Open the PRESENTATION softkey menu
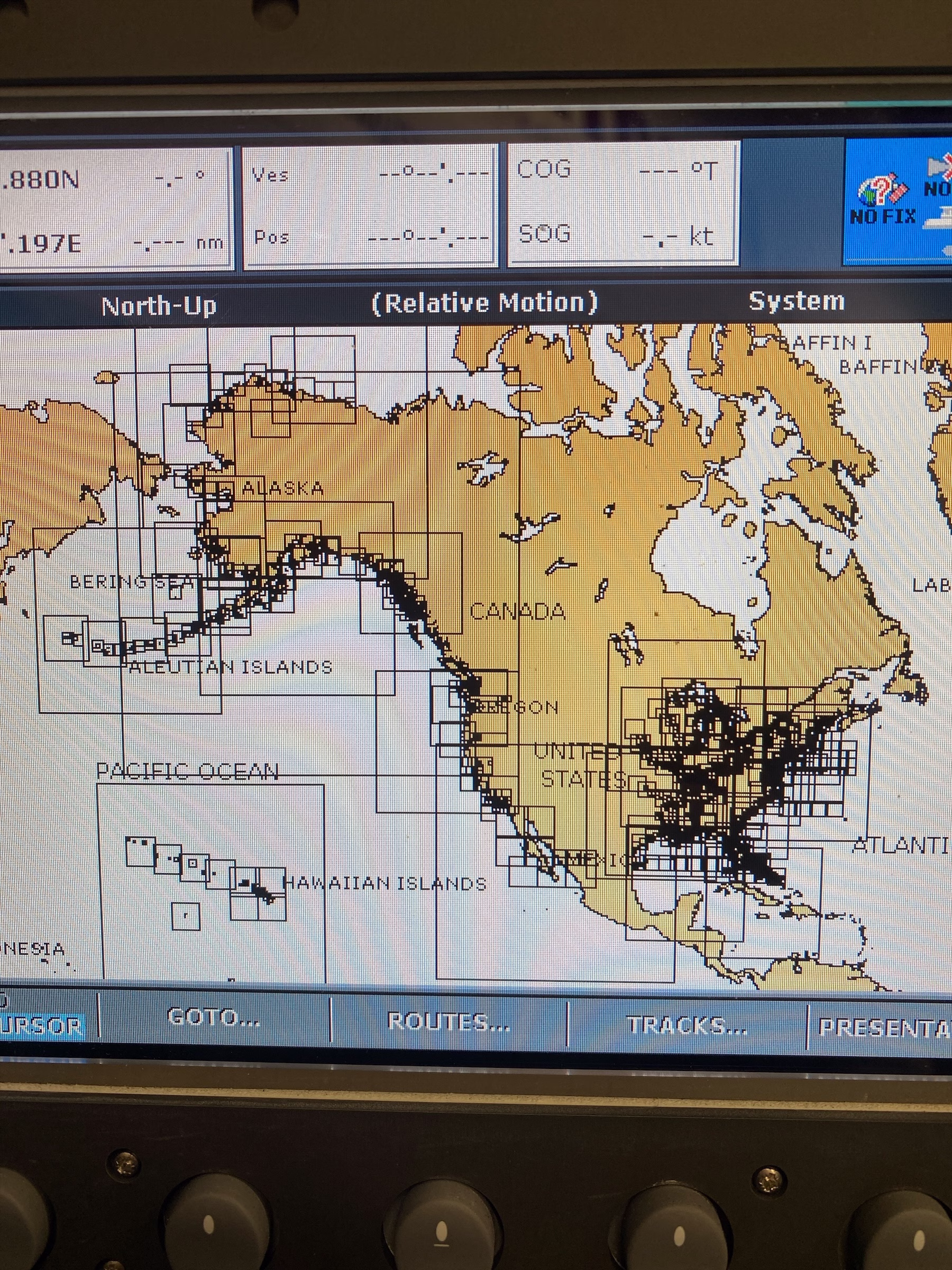The image size is (952, 1270). (884, 1027)
